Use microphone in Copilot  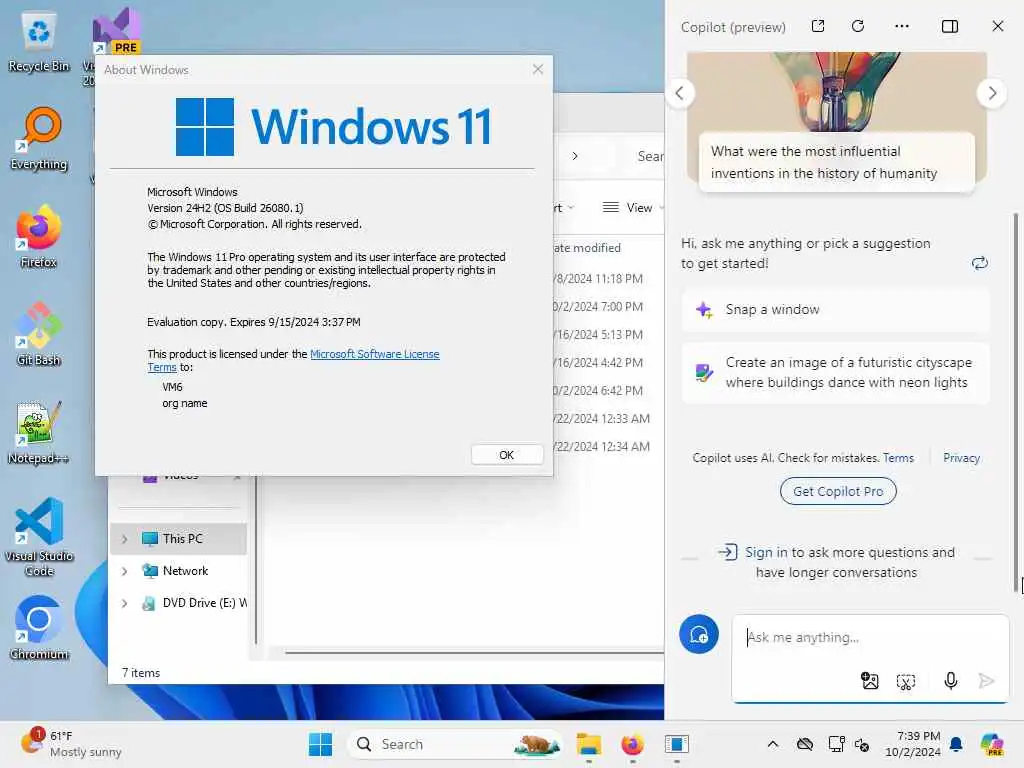click(x=951, y=681)
